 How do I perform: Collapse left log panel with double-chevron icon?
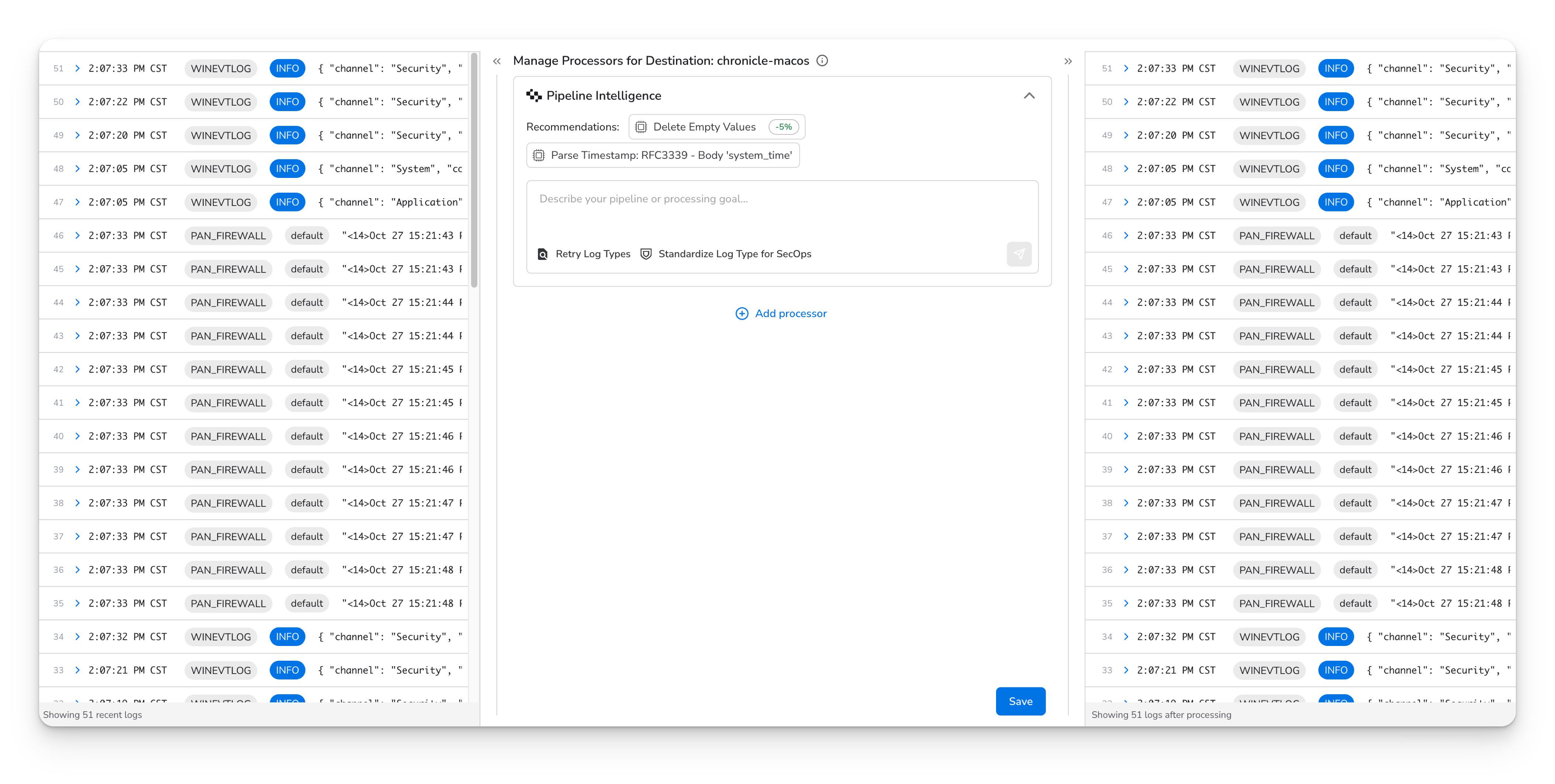click(x=497, y=61)
